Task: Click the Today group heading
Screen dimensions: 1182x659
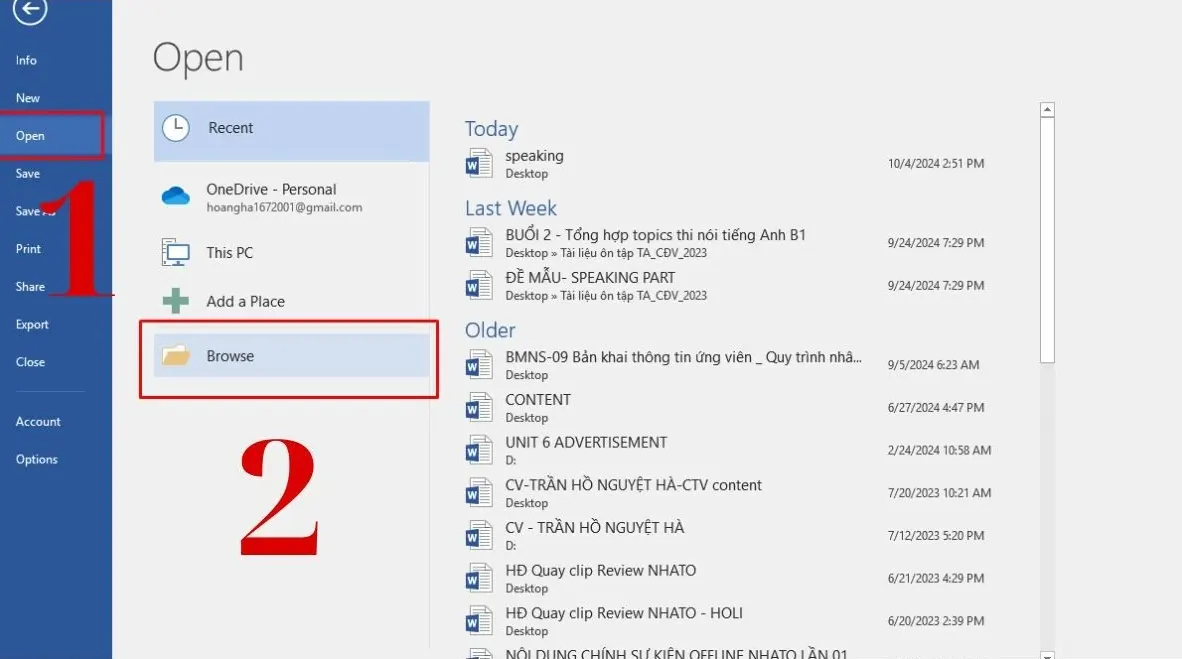Action: [491, 129]
